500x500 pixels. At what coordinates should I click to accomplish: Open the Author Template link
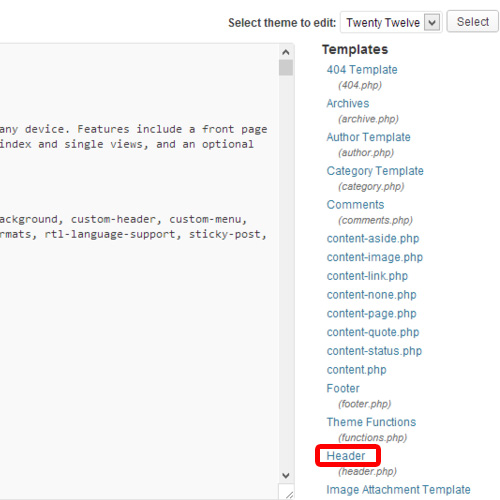click(368, 137)
